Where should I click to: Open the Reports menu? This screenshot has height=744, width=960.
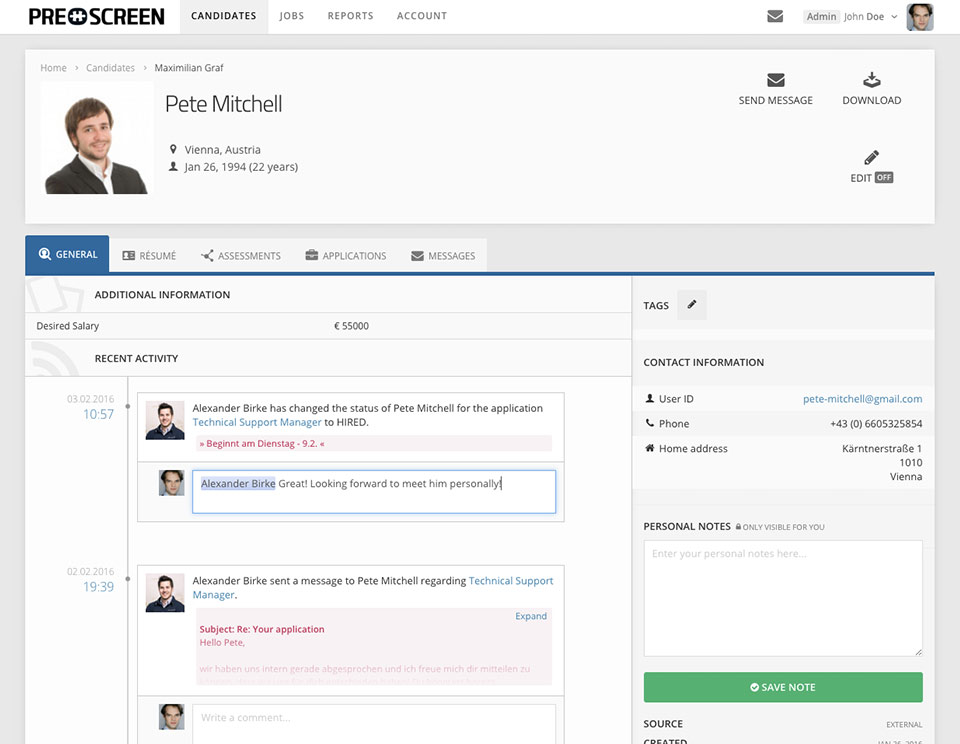point(350,17)
